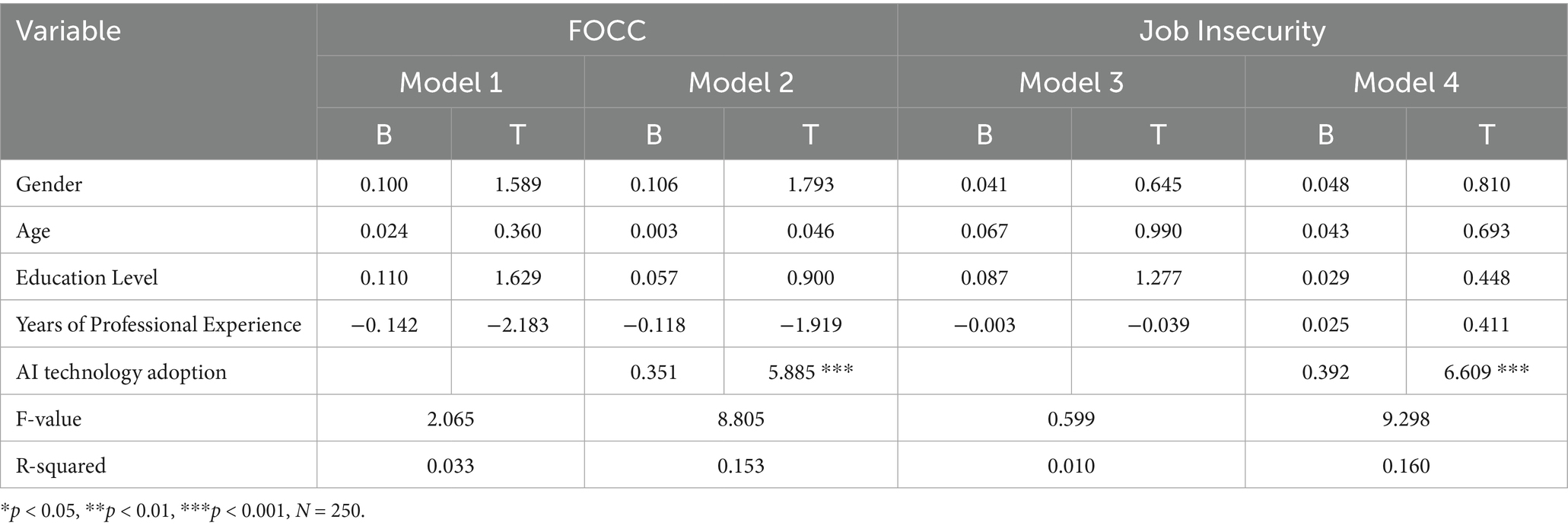Click the R-squared row label
1568x529 pixels.
61,466
